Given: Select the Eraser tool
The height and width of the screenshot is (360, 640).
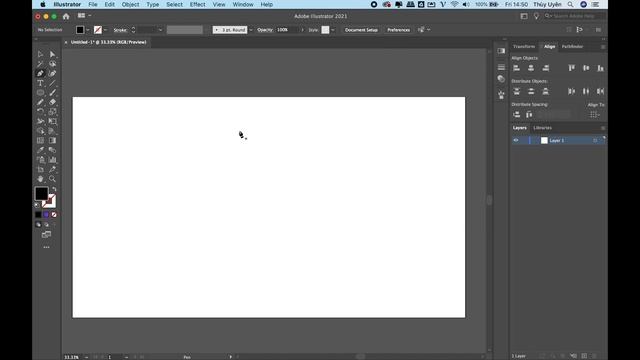Looking at the screenshot, I should 52,102.
